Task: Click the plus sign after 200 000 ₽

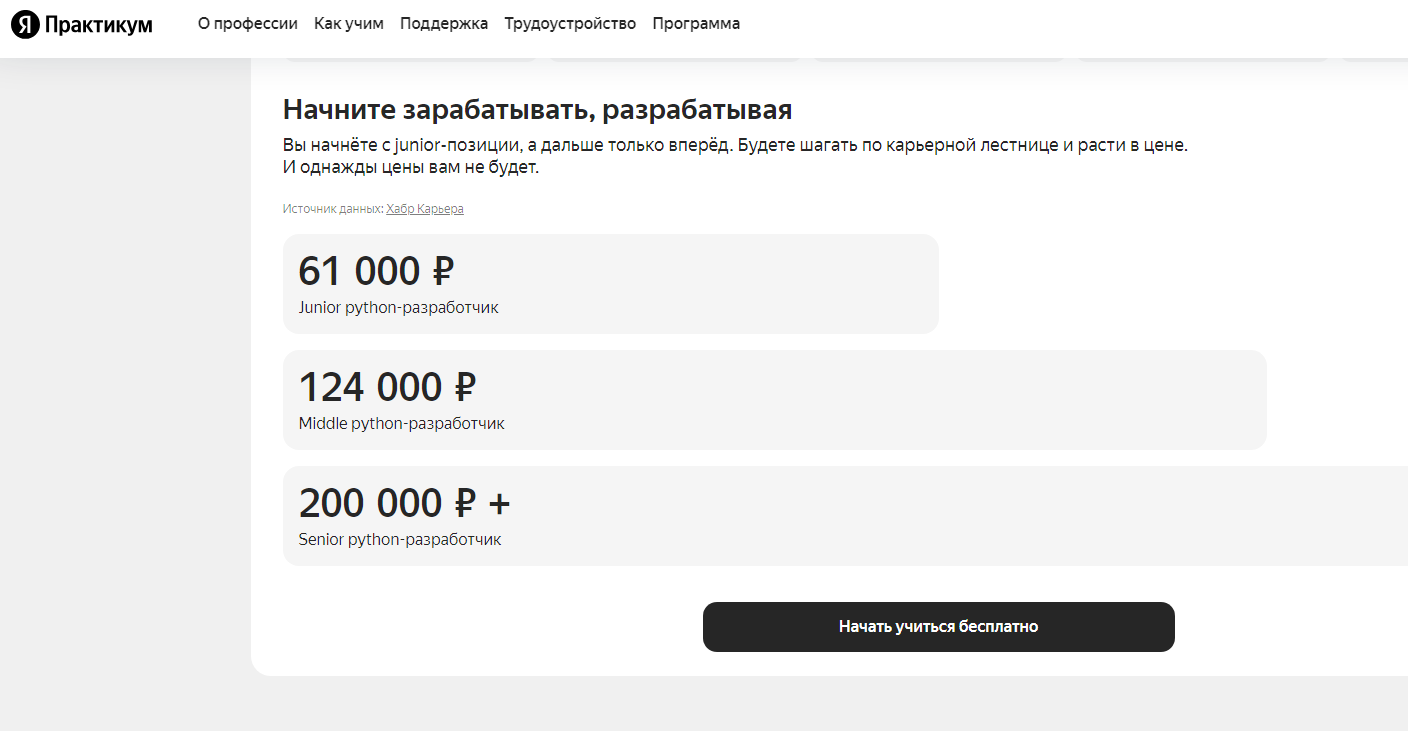Action: (x=499, y=504)
